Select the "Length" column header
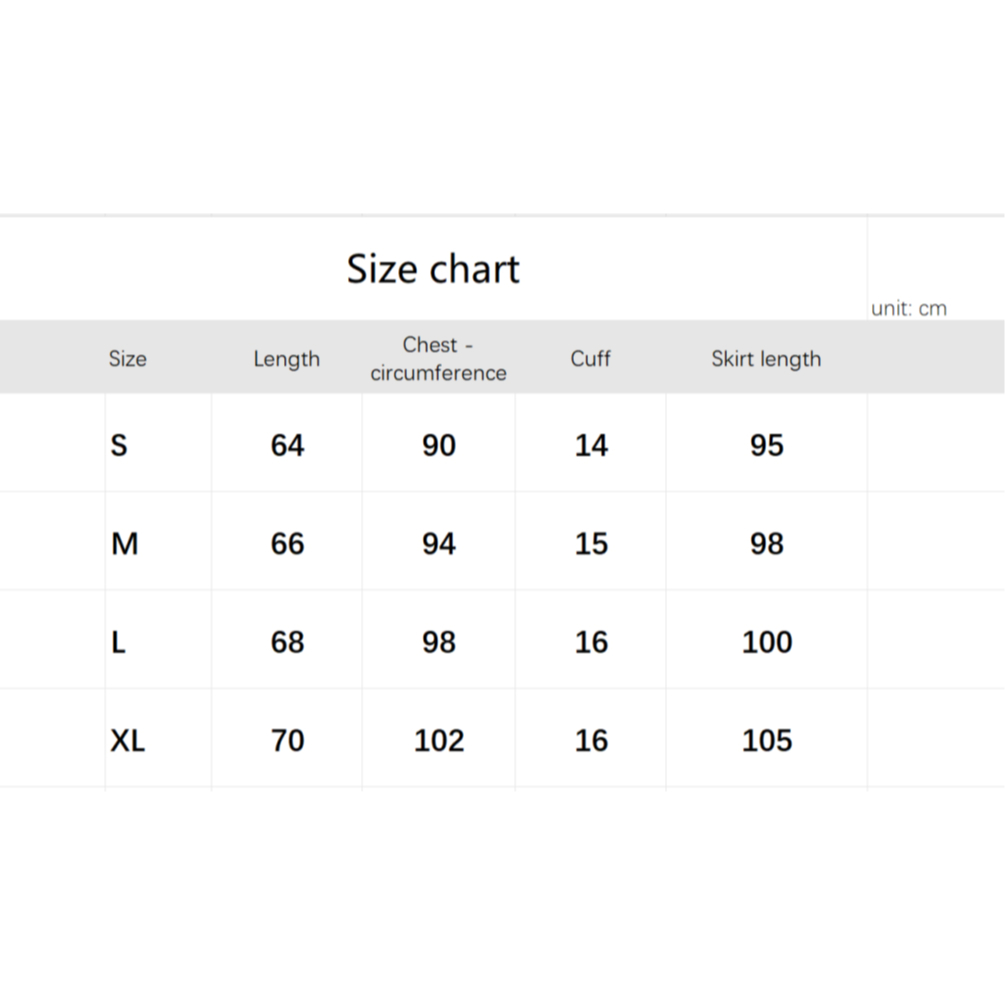This screenshot has width=1005, height=1005. (x=286, y=358)
